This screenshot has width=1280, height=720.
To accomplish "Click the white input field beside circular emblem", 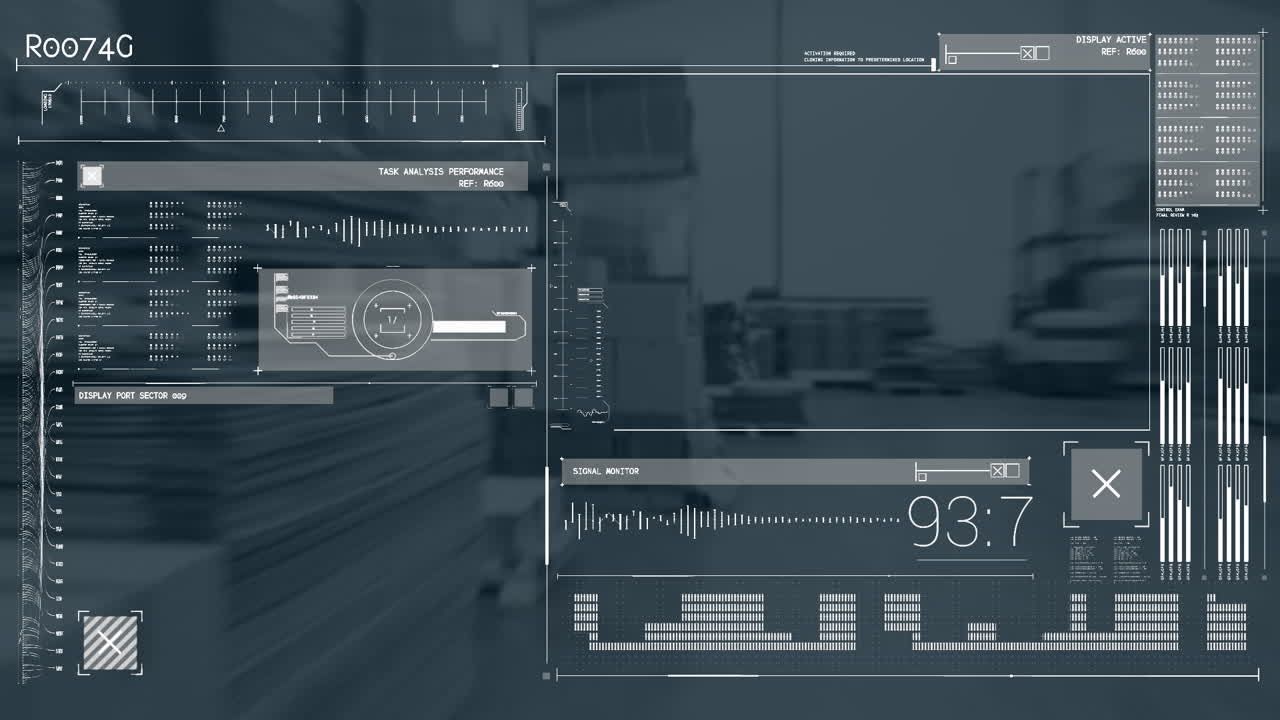I will tap(468, 327).
